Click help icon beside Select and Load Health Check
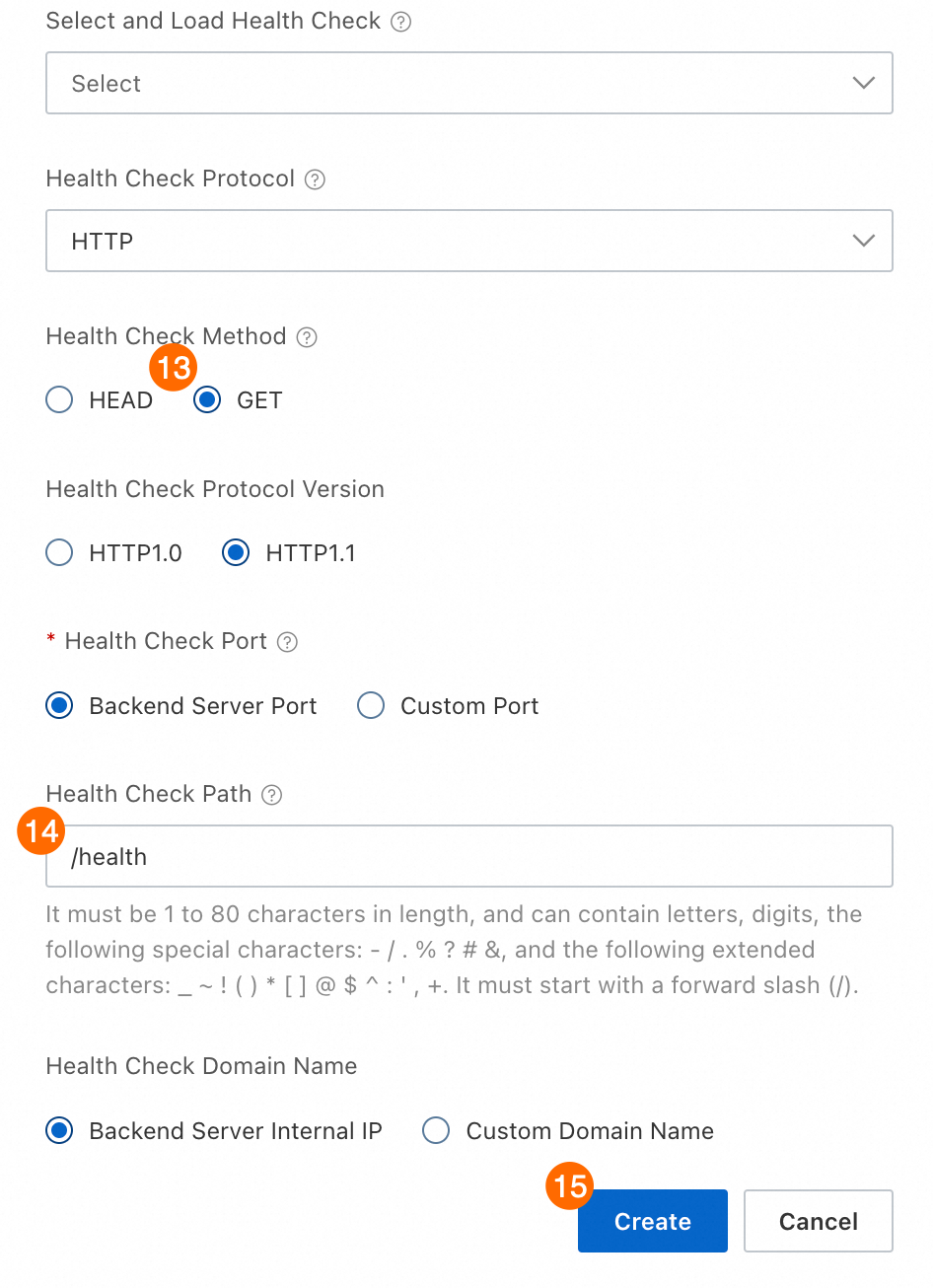 [400, 22]
